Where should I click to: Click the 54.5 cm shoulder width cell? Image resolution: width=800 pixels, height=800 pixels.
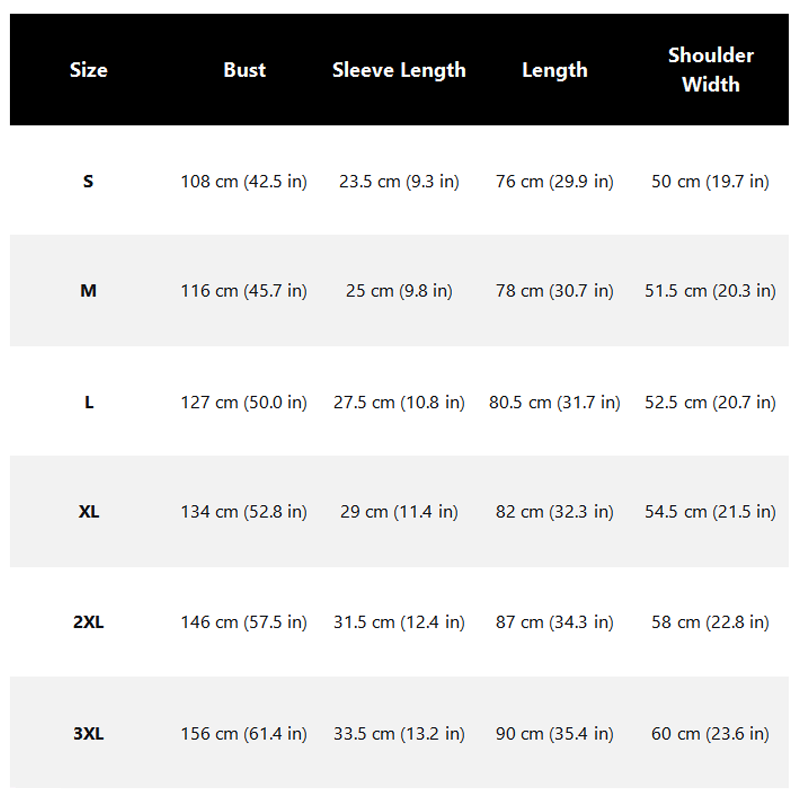(710, 511)
